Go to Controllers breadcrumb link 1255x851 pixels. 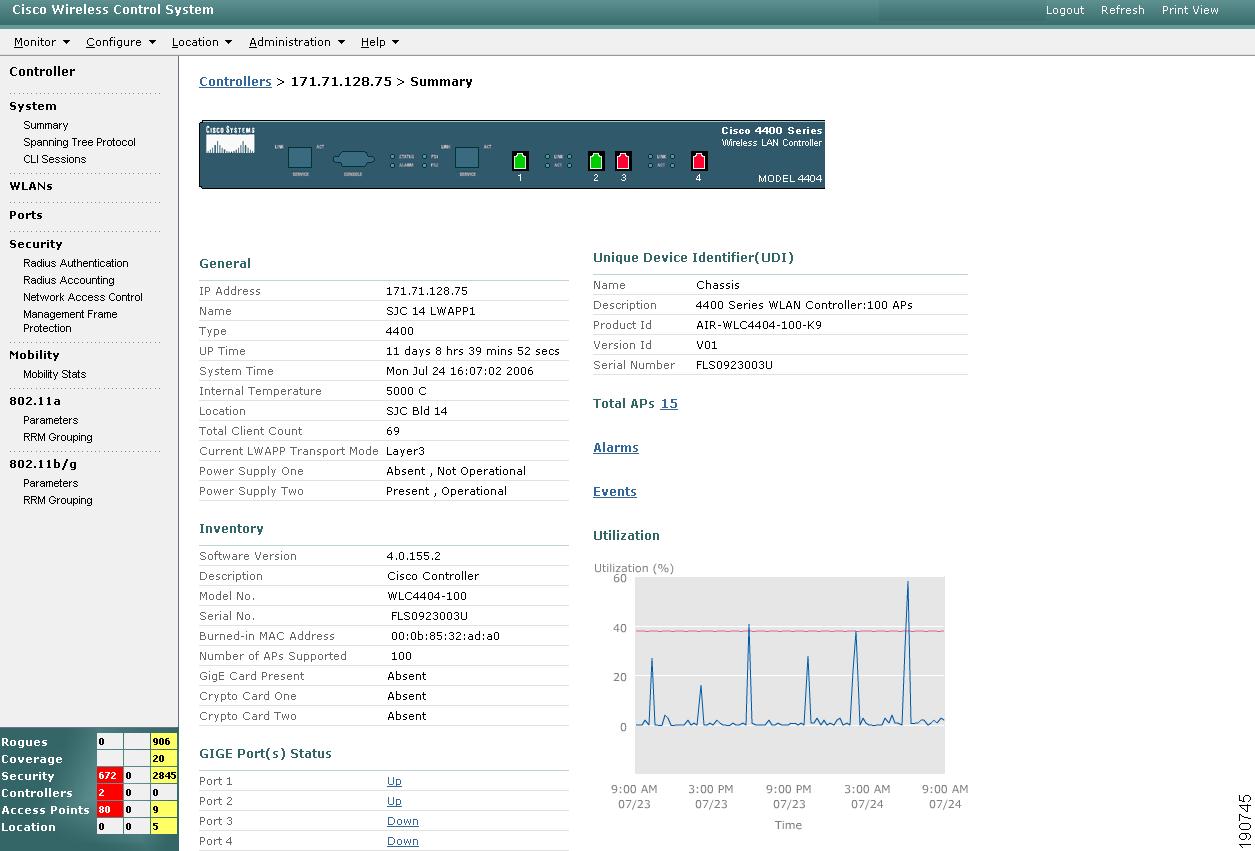pos(235,82)
